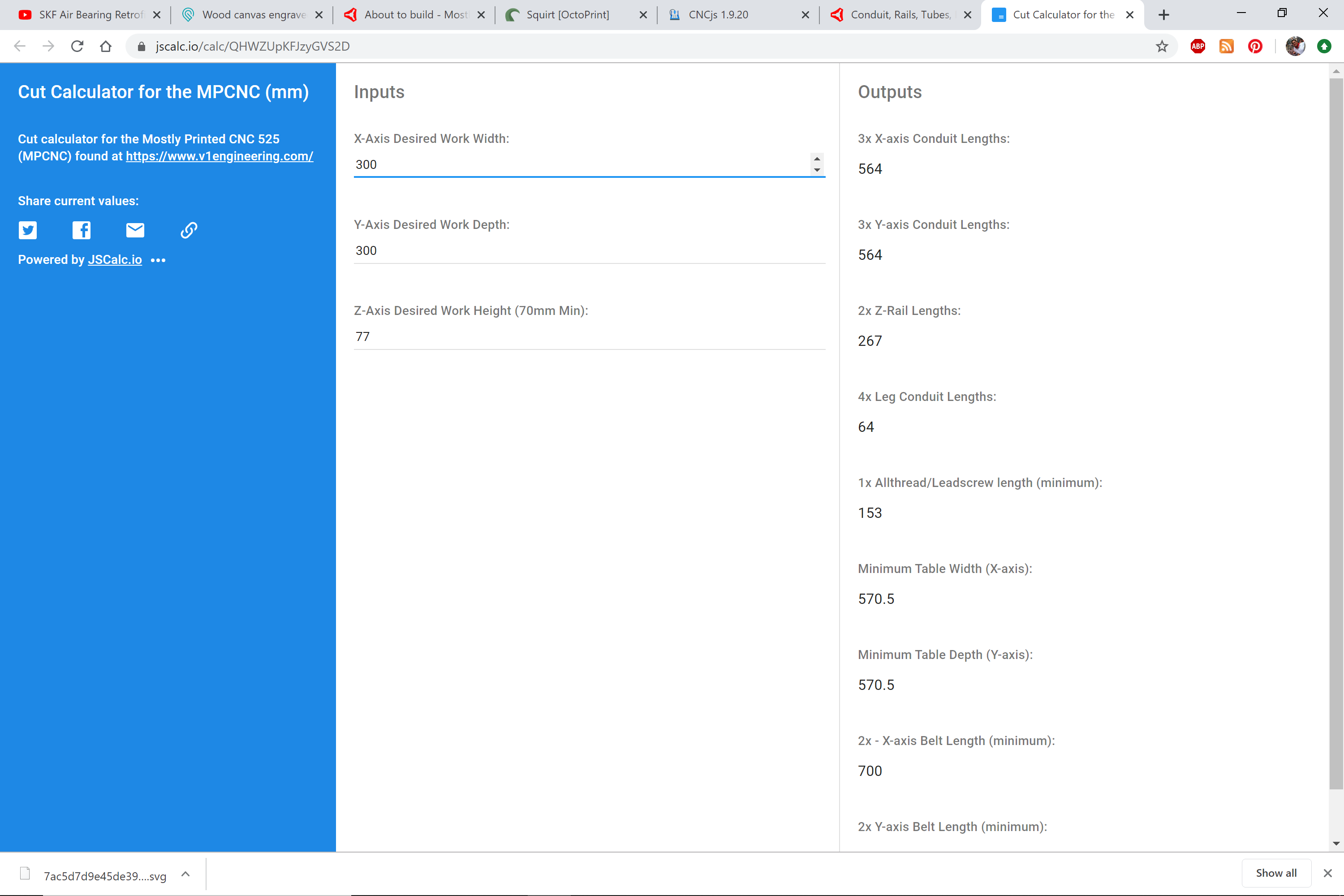Close the SKF Air Bearing Retrofit tab
Image resolution: width=1344 pixels, height=896 pixels.
pyautogui.click(x=156, y=15)
